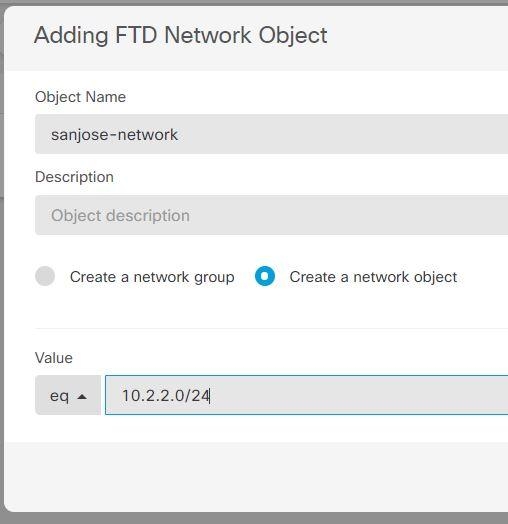Click the divider line above the Value section
This screenshot has width=508, height=524.
coord(271,328)
